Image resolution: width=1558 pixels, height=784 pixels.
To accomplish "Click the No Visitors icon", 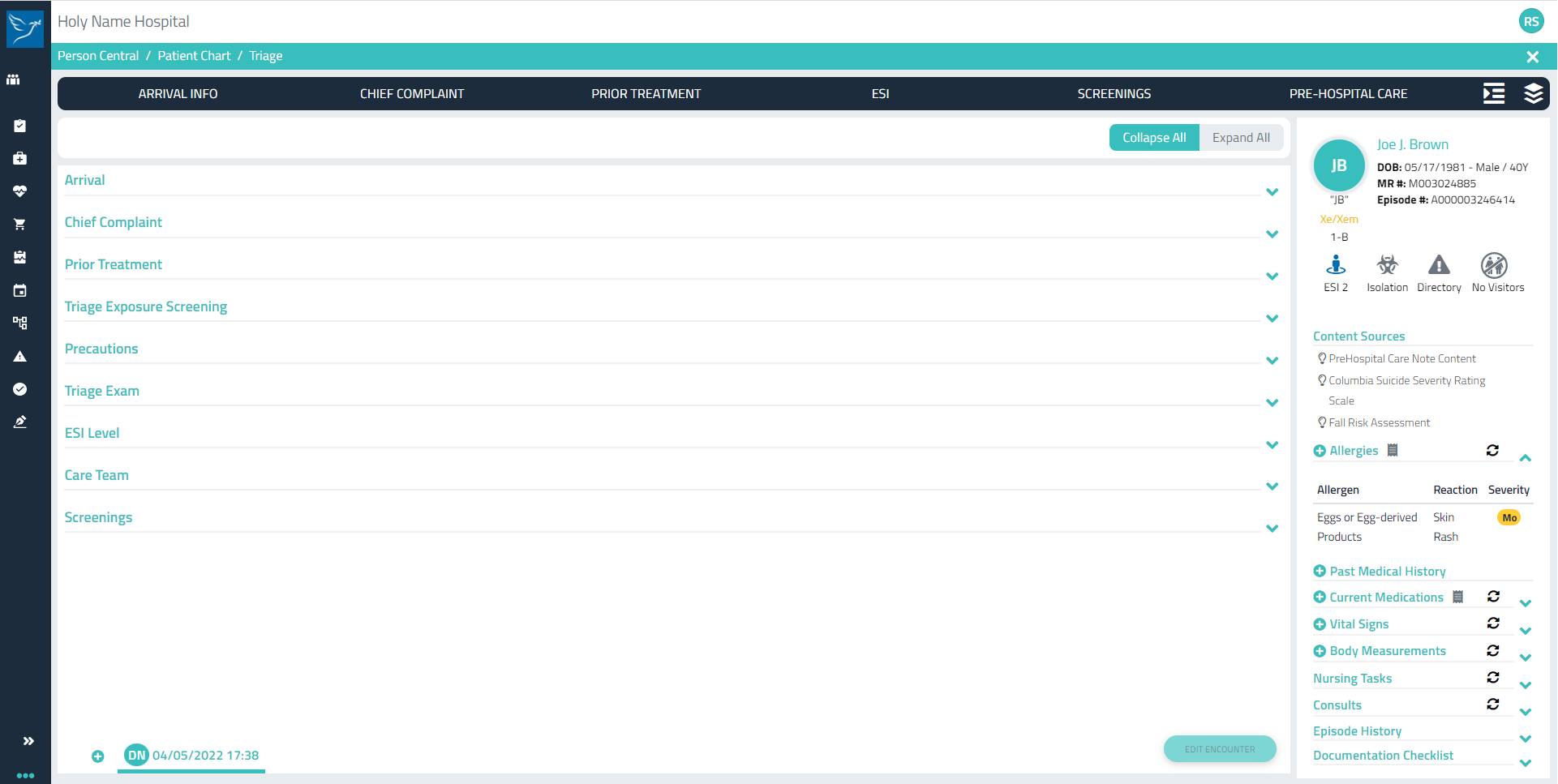I will point(1494,265).
